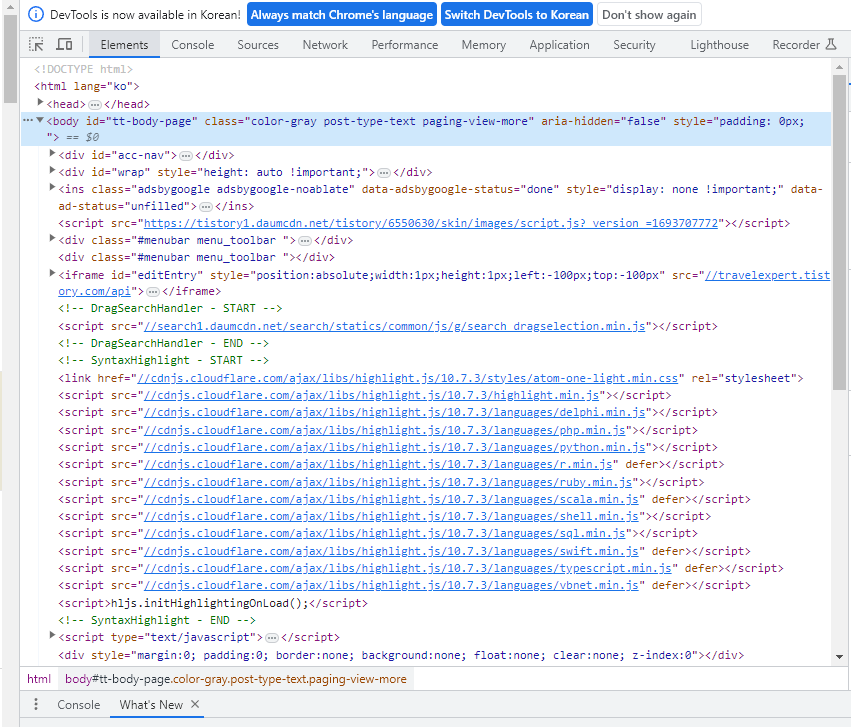Open the Lighthouse tab
Image resolution: width=851 pixels, height=727 pixels.
(720, 44)
